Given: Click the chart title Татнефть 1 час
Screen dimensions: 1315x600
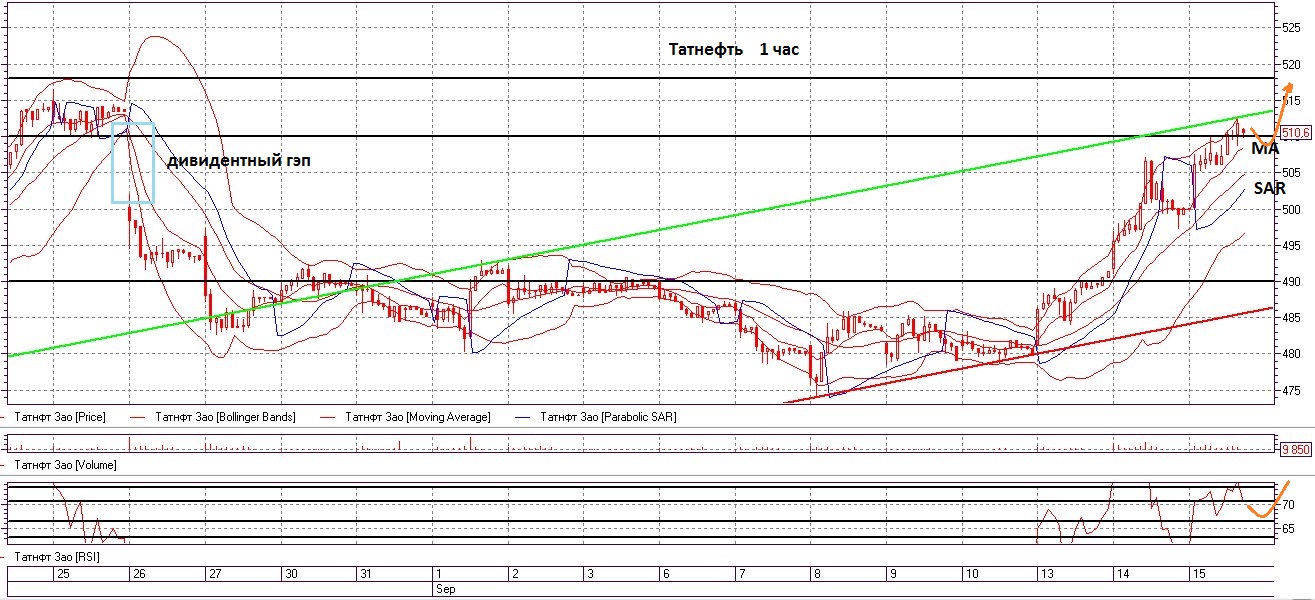Looking at the screenshot, I should pos(734,49).
